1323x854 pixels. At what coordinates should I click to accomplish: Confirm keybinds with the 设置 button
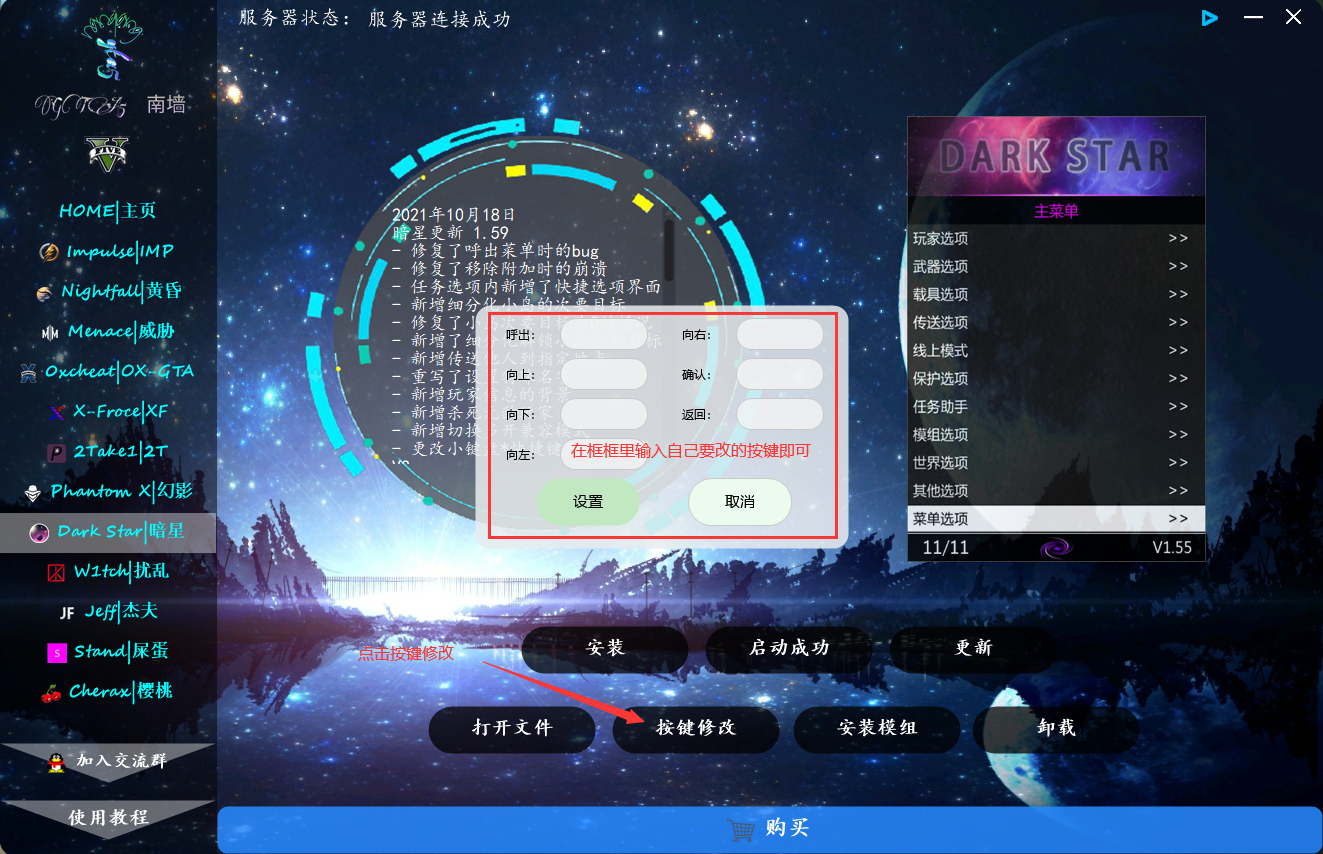point(588,502)
